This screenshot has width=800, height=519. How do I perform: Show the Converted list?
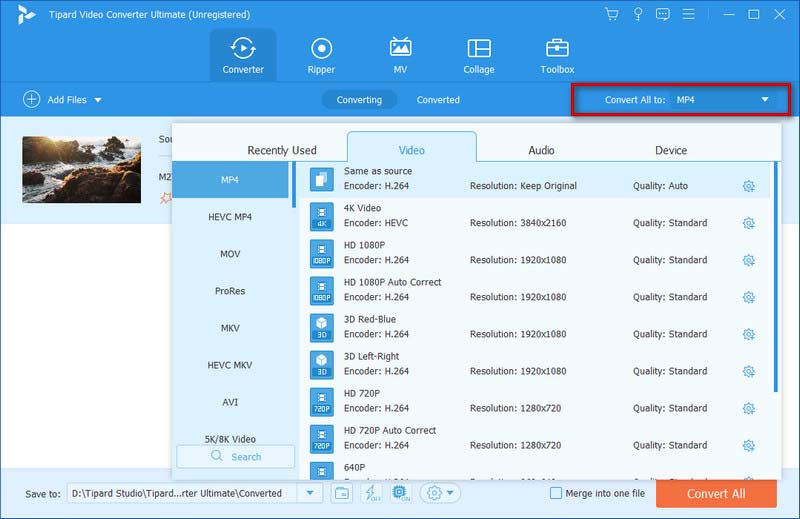pos(438,100)
